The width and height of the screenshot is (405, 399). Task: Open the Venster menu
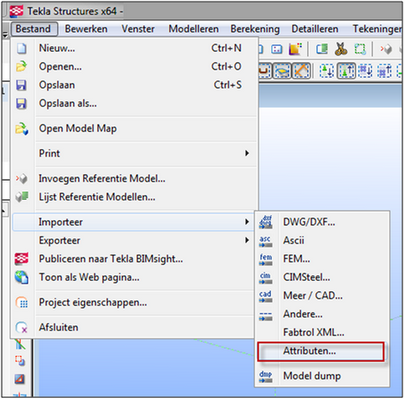[x=138, y=29]
